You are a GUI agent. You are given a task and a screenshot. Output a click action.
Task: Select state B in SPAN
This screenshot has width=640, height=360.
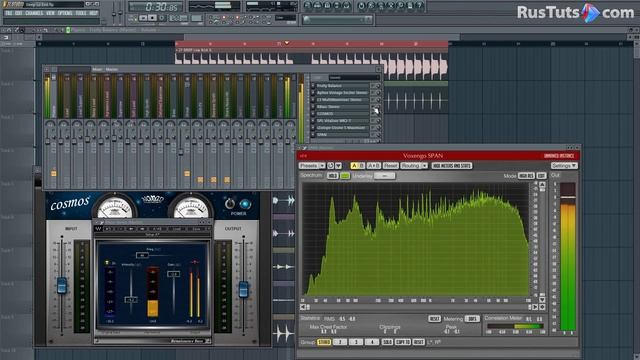click(361, 166)
